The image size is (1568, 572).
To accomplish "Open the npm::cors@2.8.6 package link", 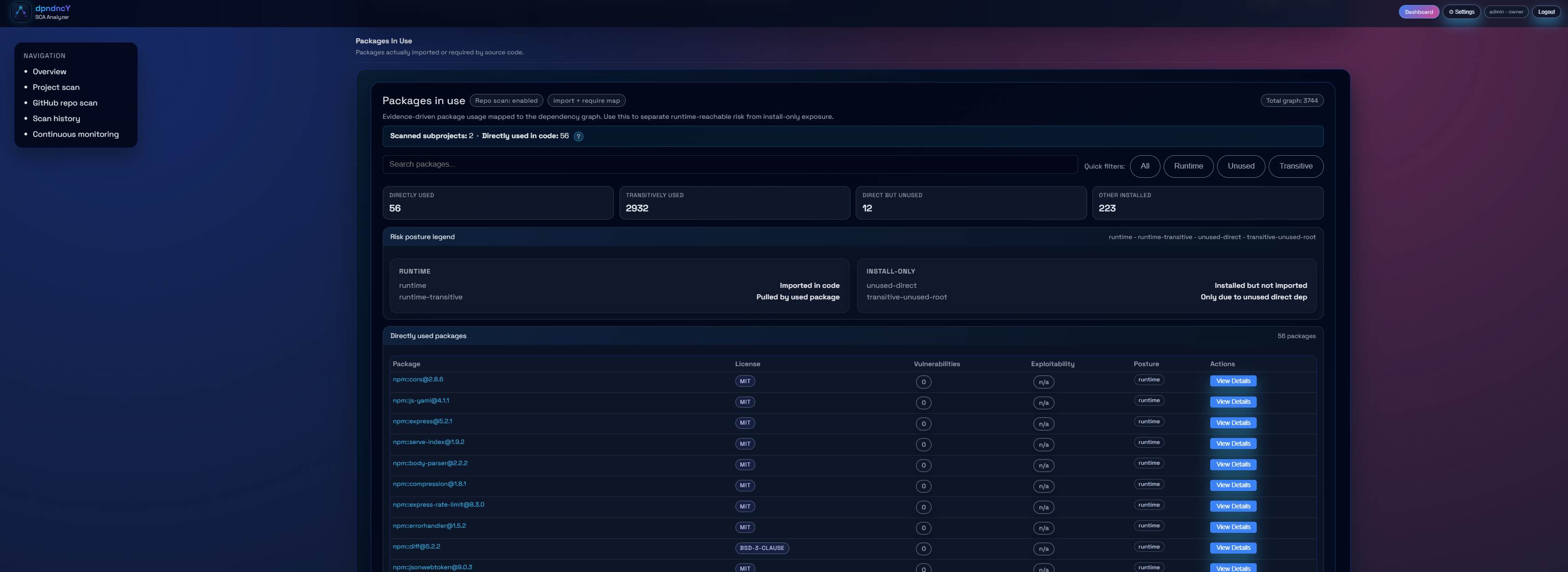I will (x=418, y=379).
